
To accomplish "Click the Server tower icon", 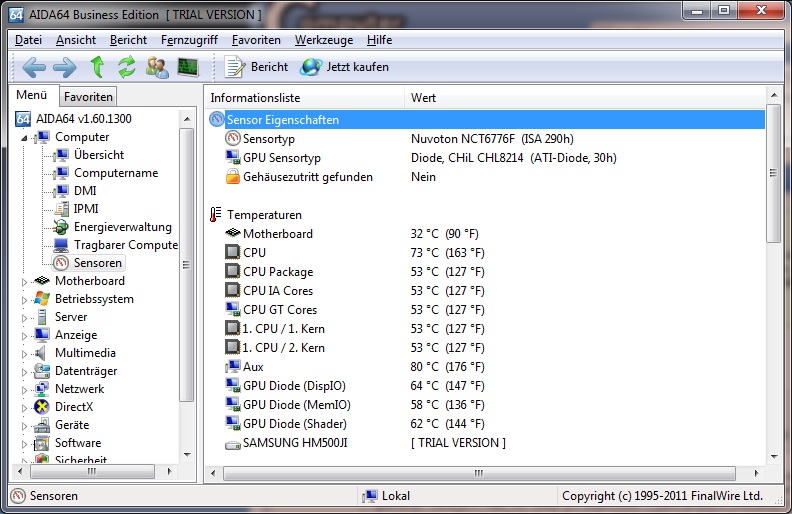I will 42,317.
